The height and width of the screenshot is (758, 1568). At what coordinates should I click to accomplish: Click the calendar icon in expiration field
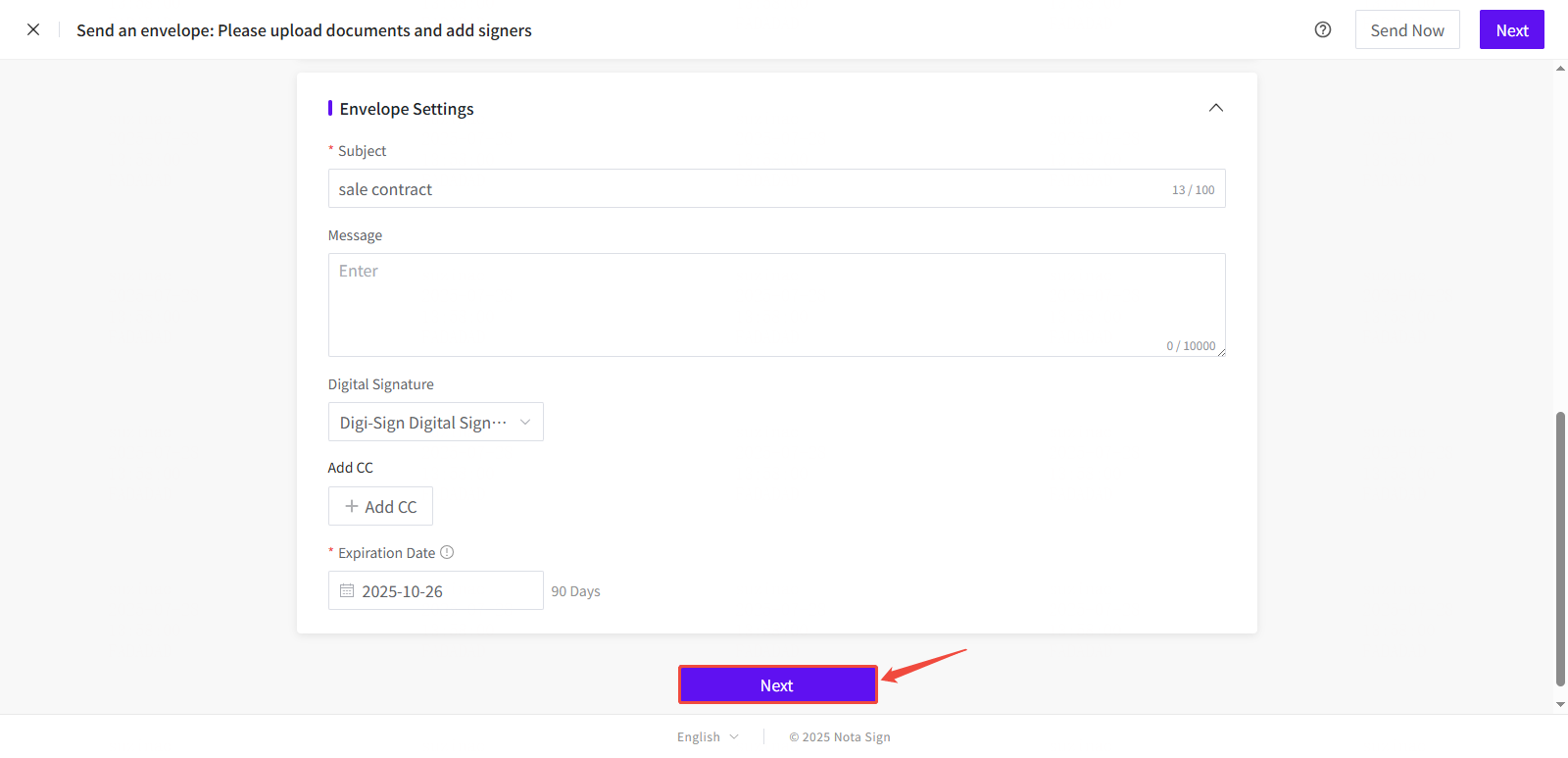click(x=347, y=591)
